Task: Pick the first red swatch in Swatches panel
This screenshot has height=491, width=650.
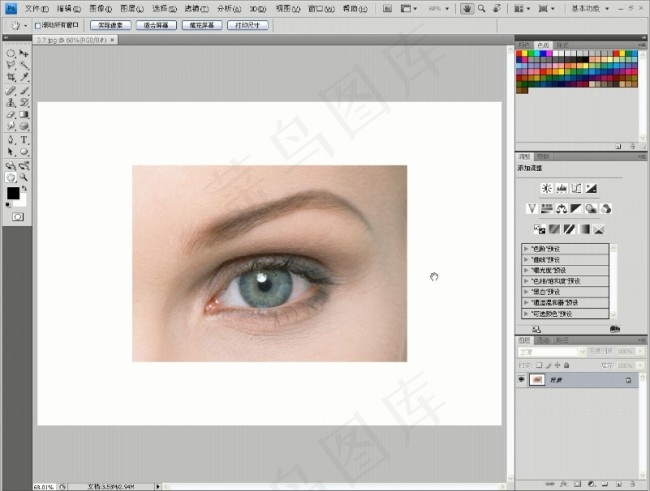Action: (x=519, y=53)
